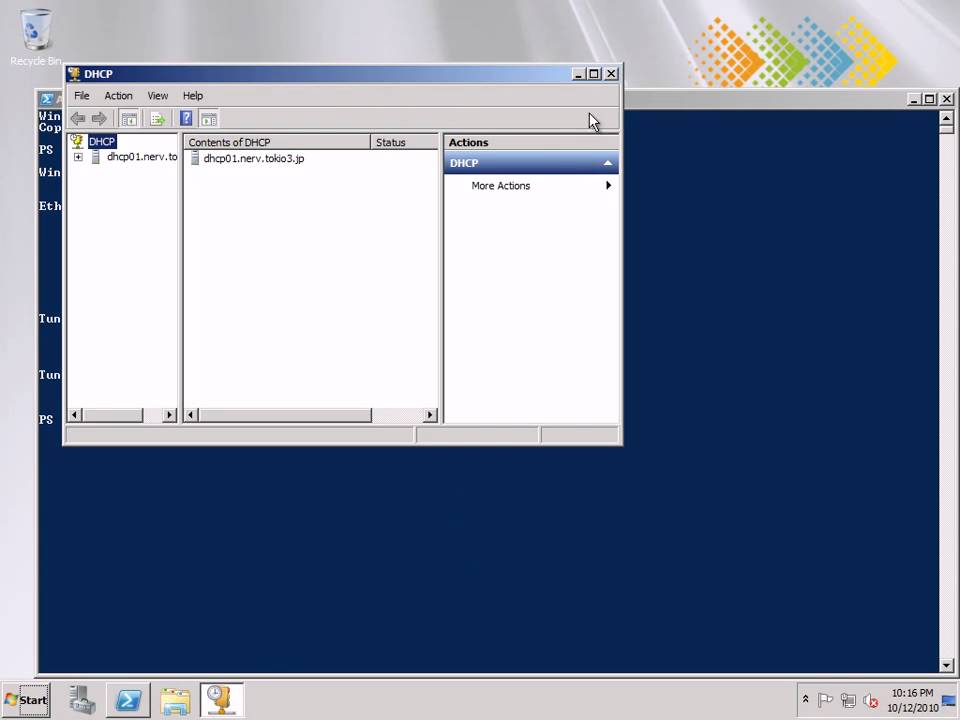Open the Recycle Bin desktop icon
The image size is (960, 720).
tap(36, 37)
